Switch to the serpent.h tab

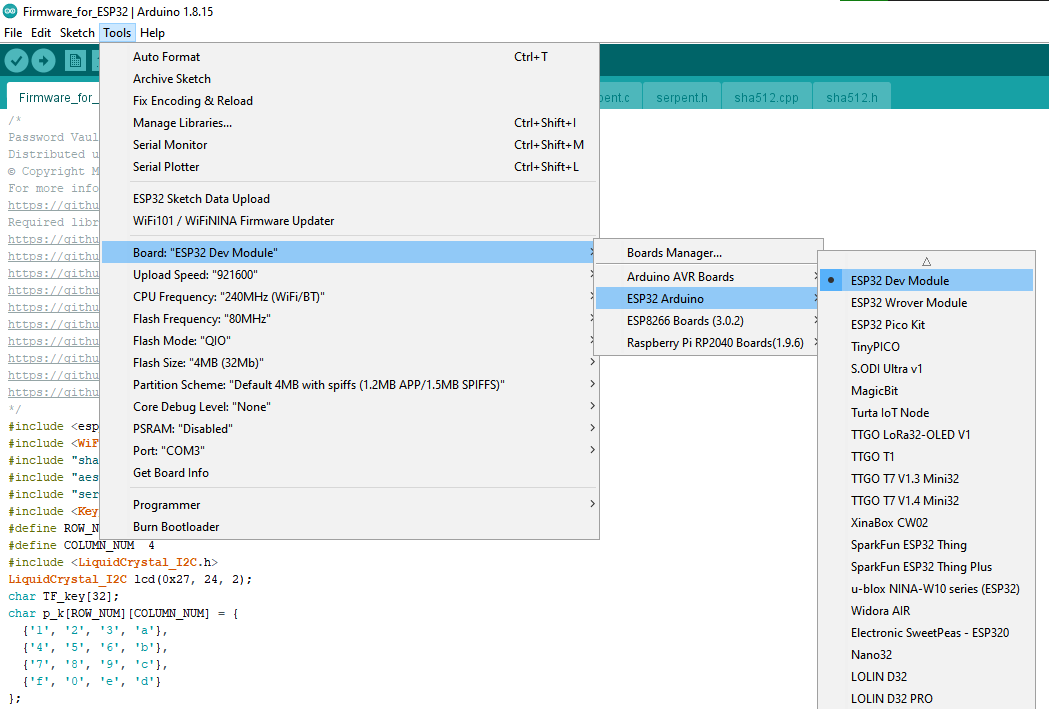click(681, 97)
